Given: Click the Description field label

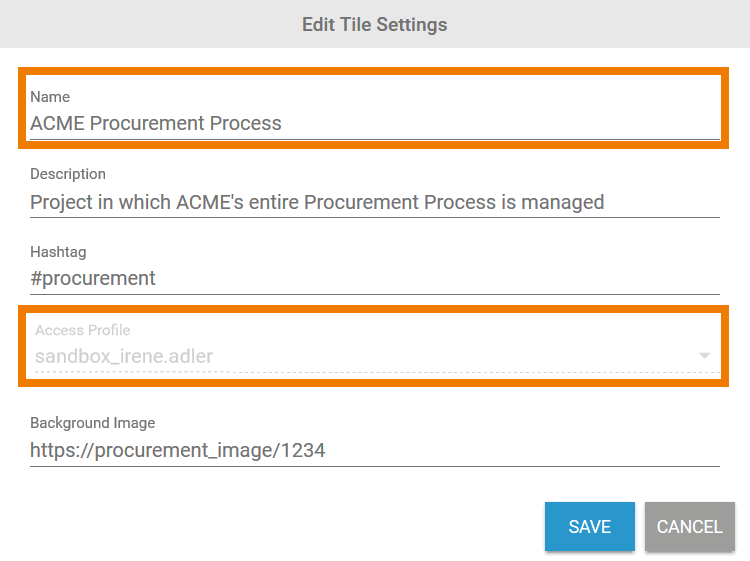Looking at the screenshot, I should coord(68,174).
